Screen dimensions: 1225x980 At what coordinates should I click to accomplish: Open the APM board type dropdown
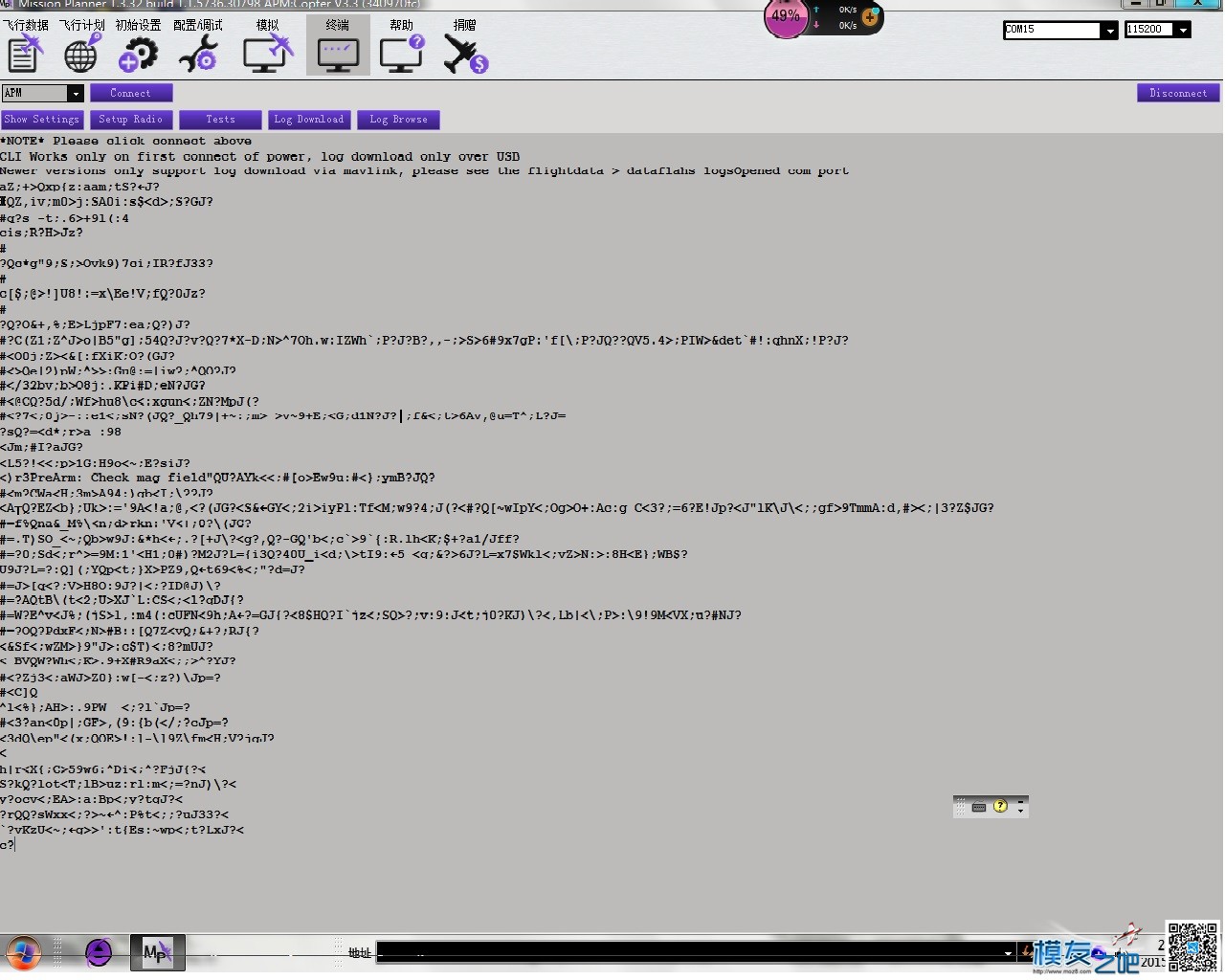click(75, 93)
